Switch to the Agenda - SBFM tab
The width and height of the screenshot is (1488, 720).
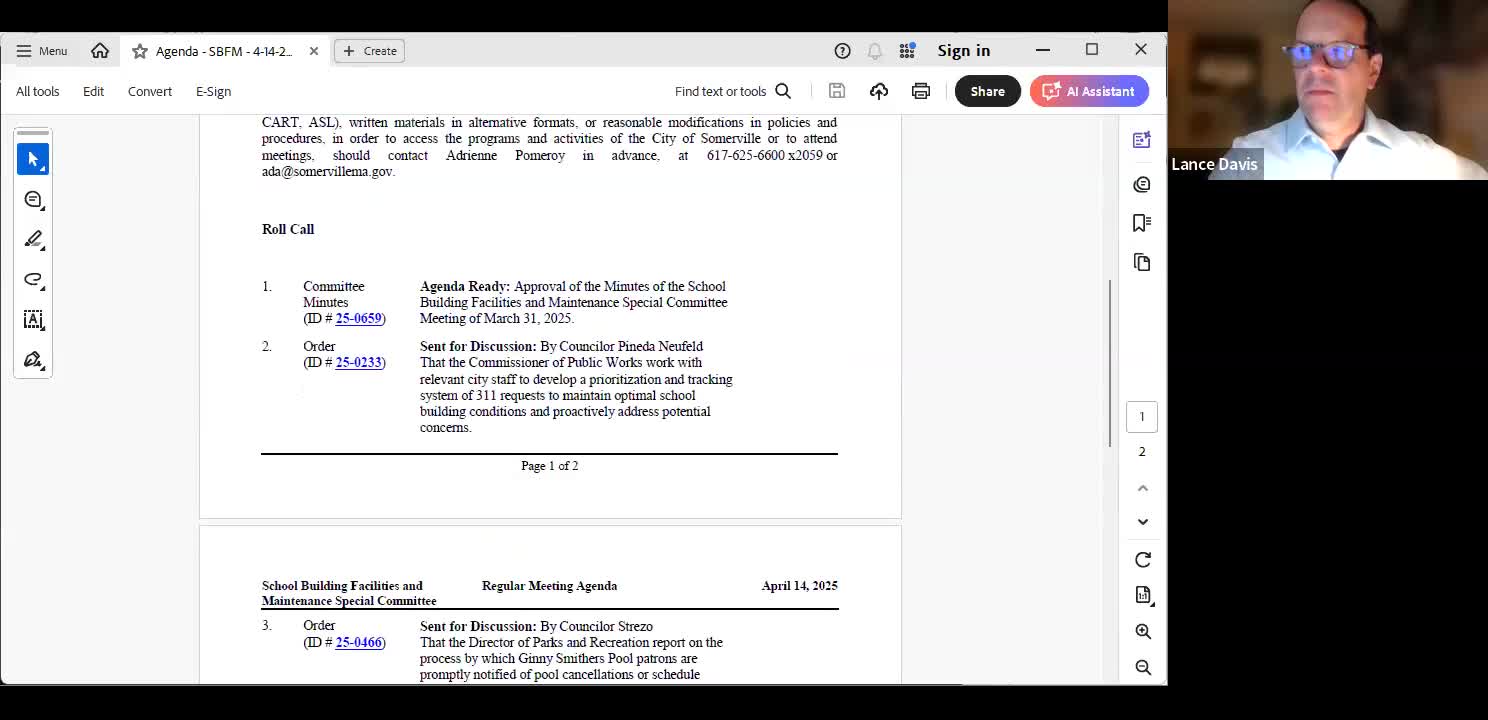pyautogui.click(x=224, y=51)
